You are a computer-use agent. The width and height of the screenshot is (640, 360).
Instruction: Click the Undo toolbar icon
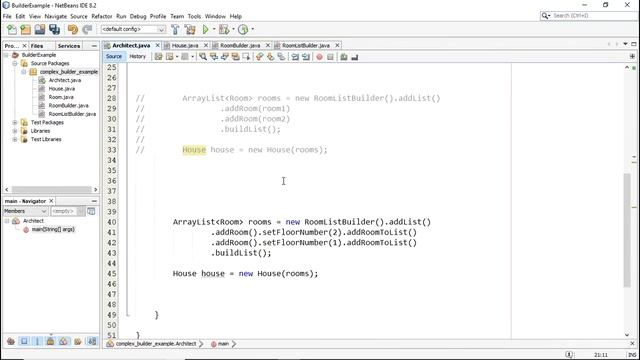pos(73,29)
